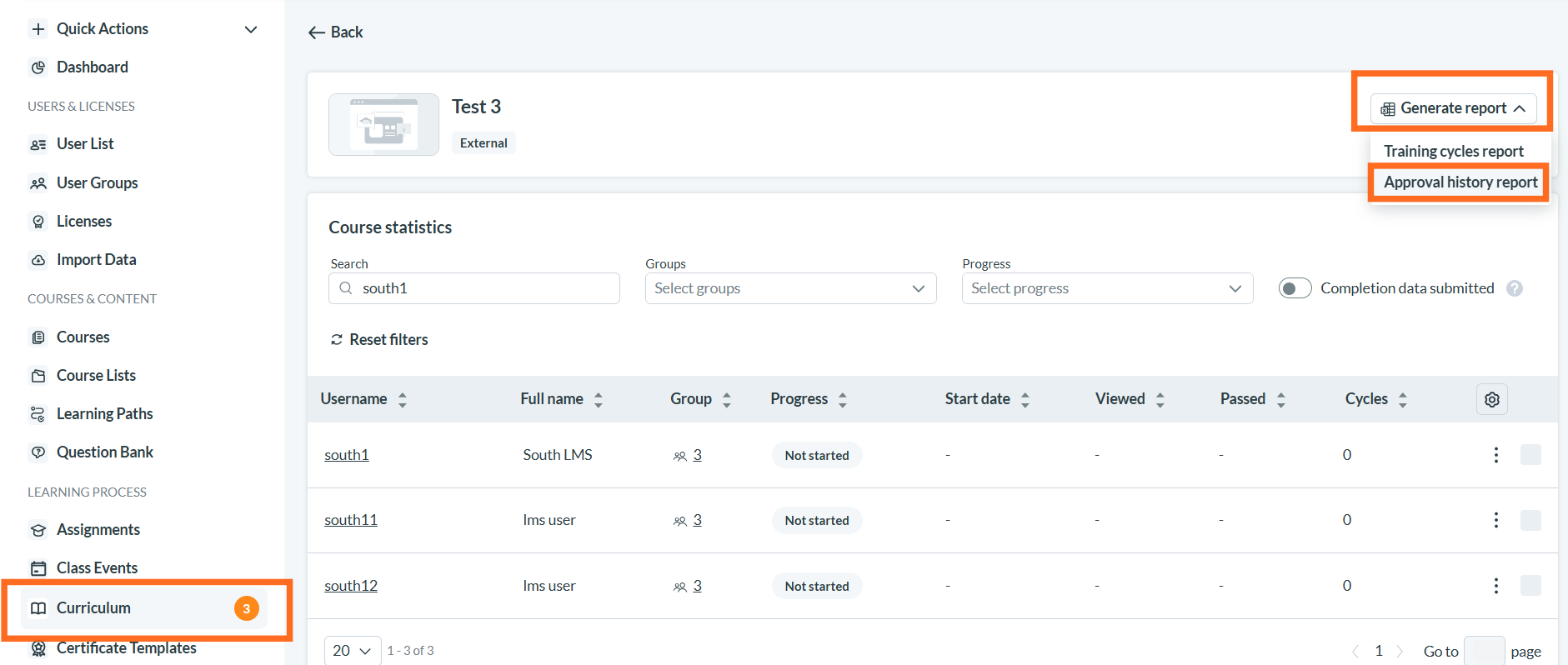Choose Training cycles report
This screenshot has height=665, width=1568.
pos(1453,151)
